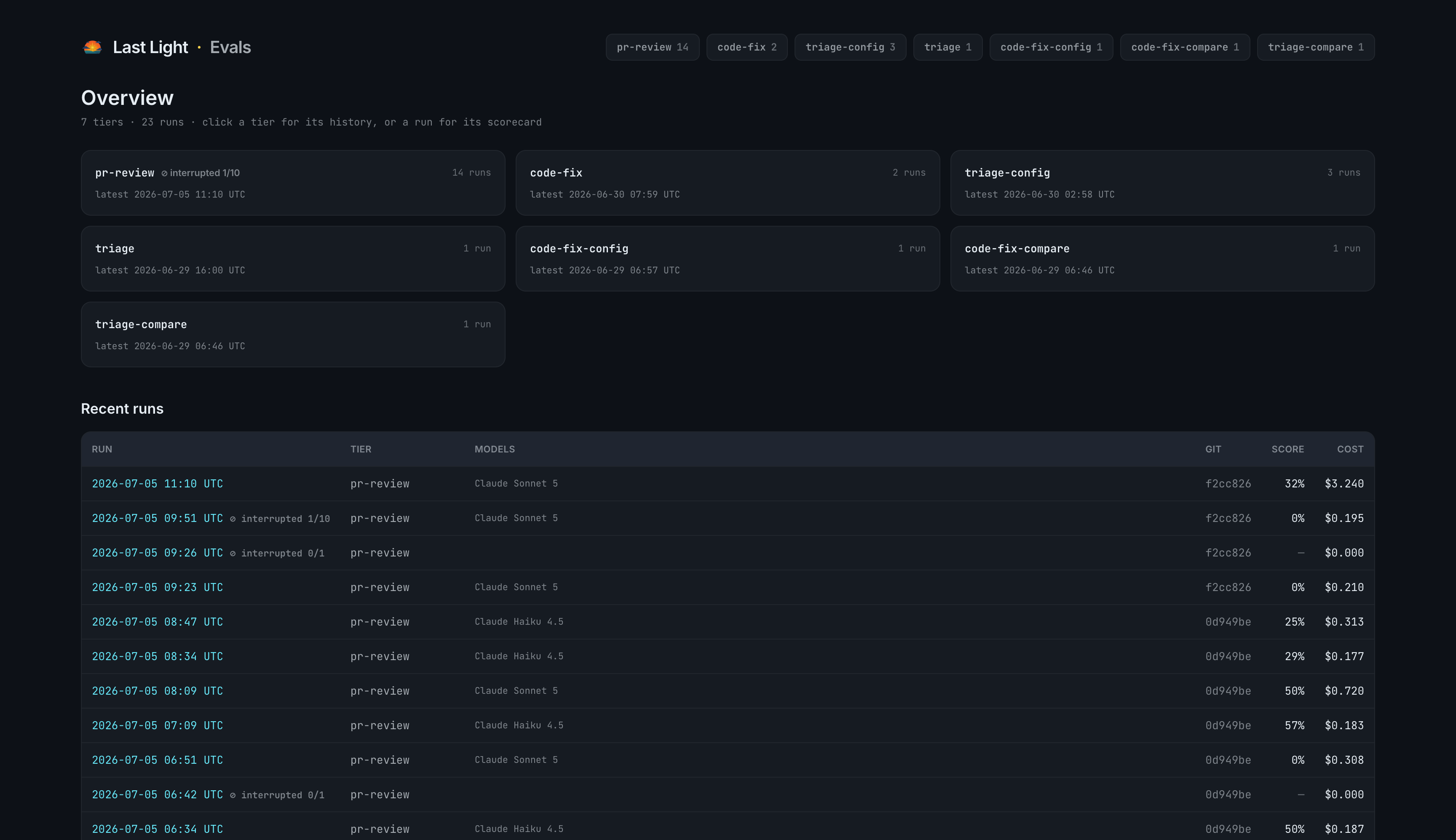Open the code-fix-config 1 tab
This screenshot has width=1456, height=840.
point(1051,47)
